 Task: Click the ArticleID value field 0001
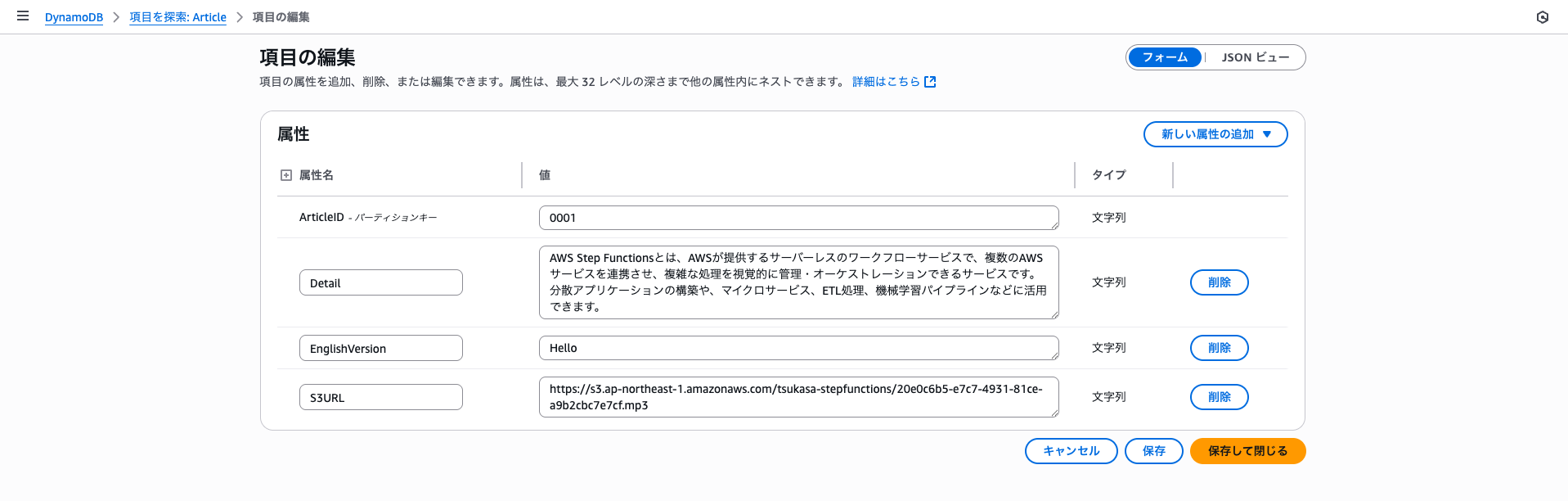point(799,218)
